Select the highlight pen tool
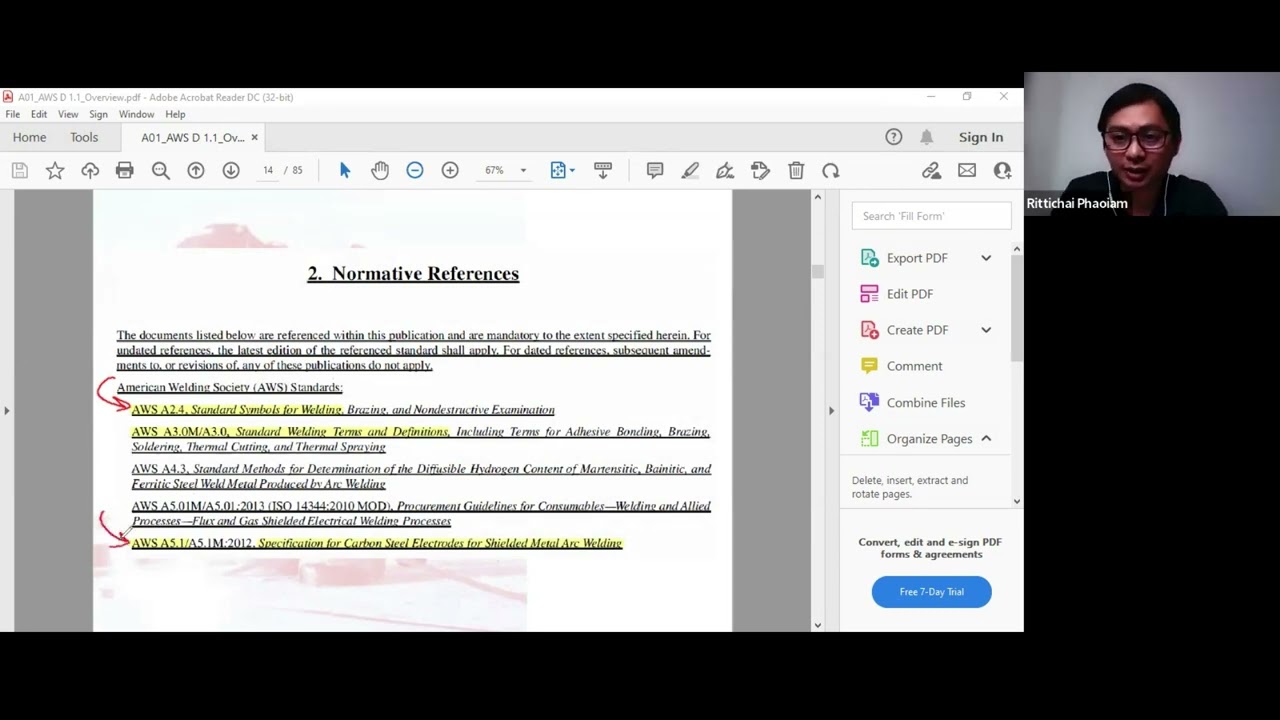Viewport: 1280px width, 720px height. pyautogui.click(x=690, y=171)
